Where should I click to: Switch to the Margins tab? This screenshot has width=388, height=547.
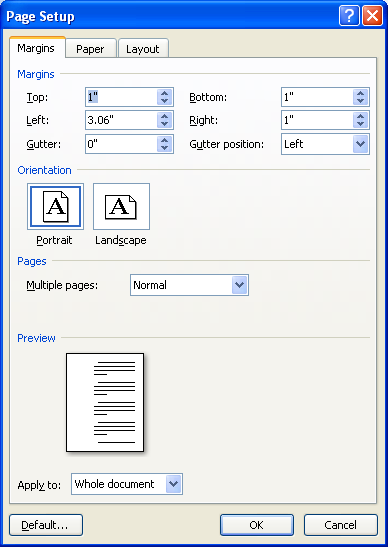37,48
